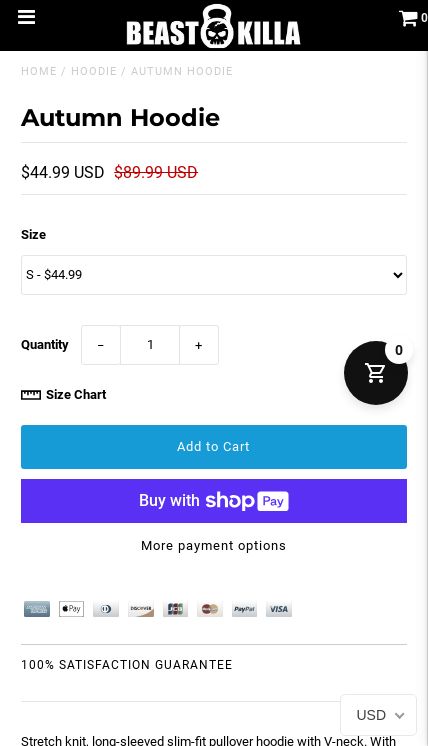Focus the quantity number input field
Image resolution: width=428 pixels, height=746 pixels.
pos(150,345)
